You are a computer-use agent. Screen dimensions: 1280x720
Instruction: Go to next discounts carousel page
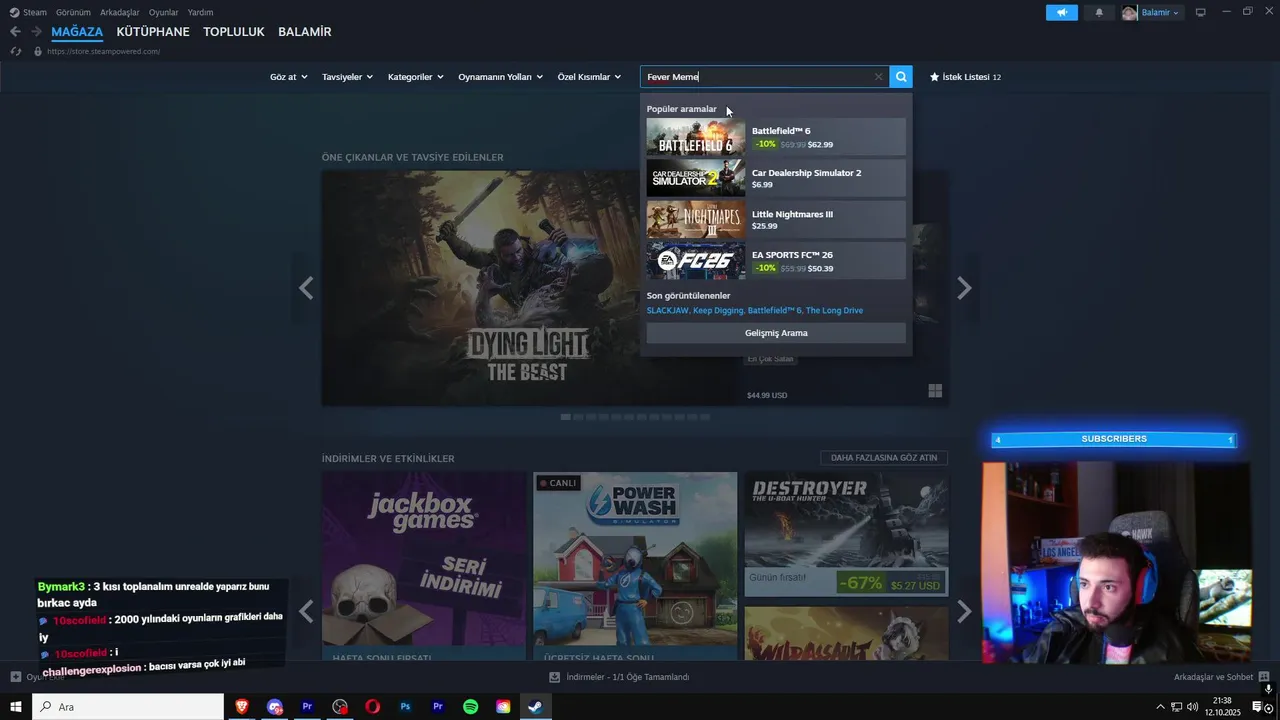964,611
